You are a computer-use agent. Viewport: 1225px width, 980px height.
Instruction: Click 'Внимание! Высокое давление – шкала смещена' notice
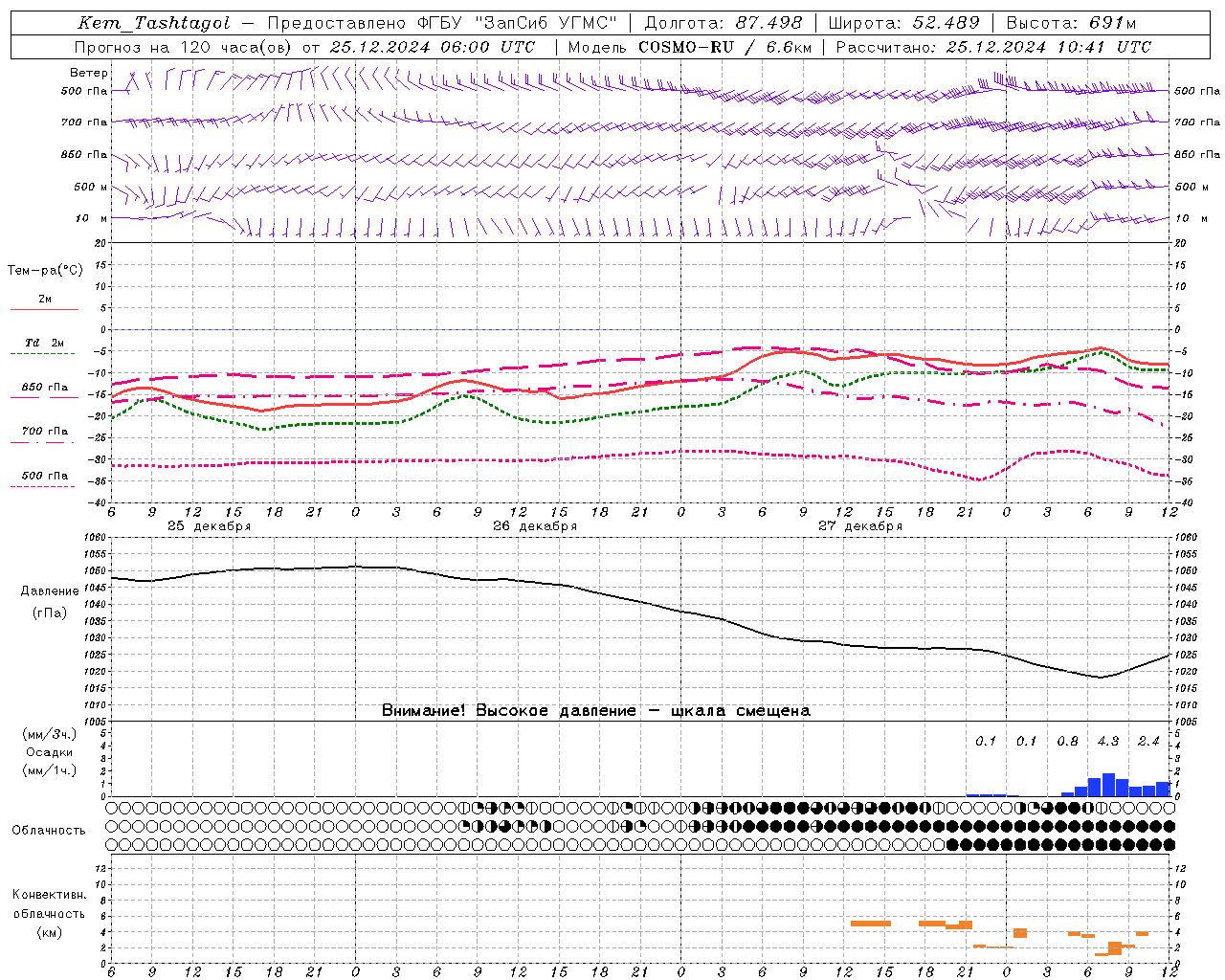point(596,711)
